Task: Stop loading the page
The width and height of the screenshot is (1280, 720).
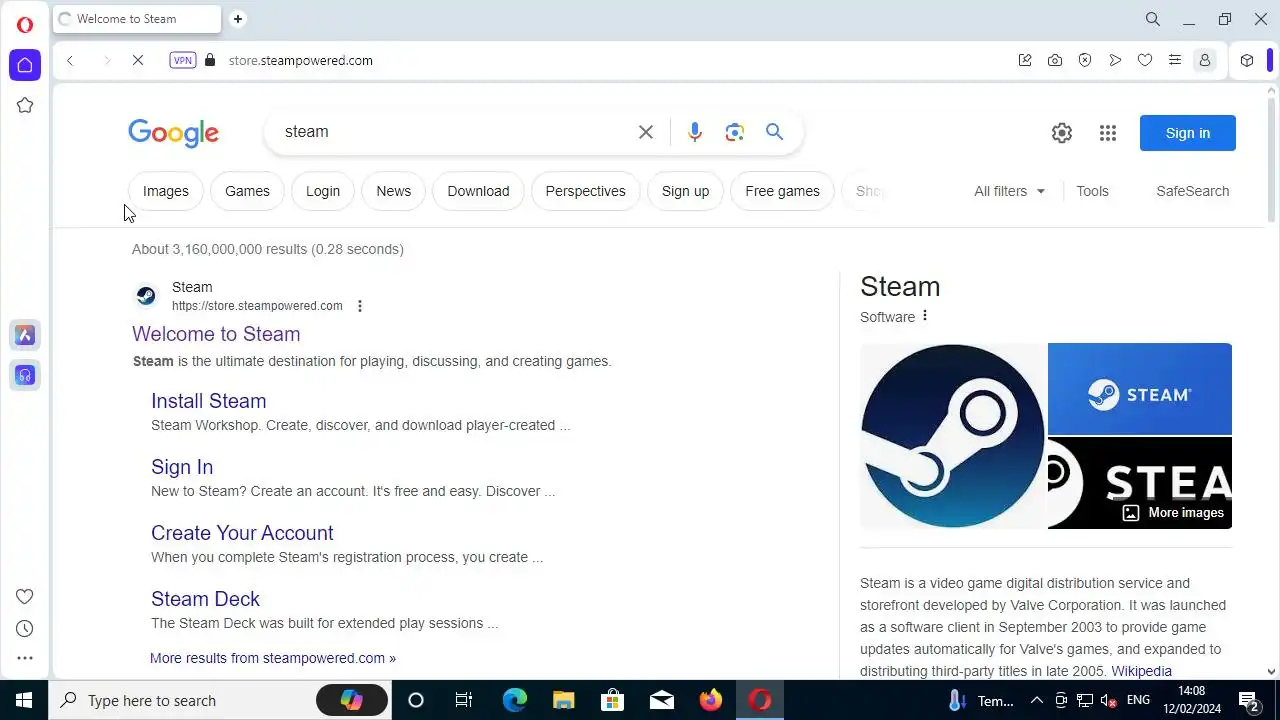Action: click(138, 61)
